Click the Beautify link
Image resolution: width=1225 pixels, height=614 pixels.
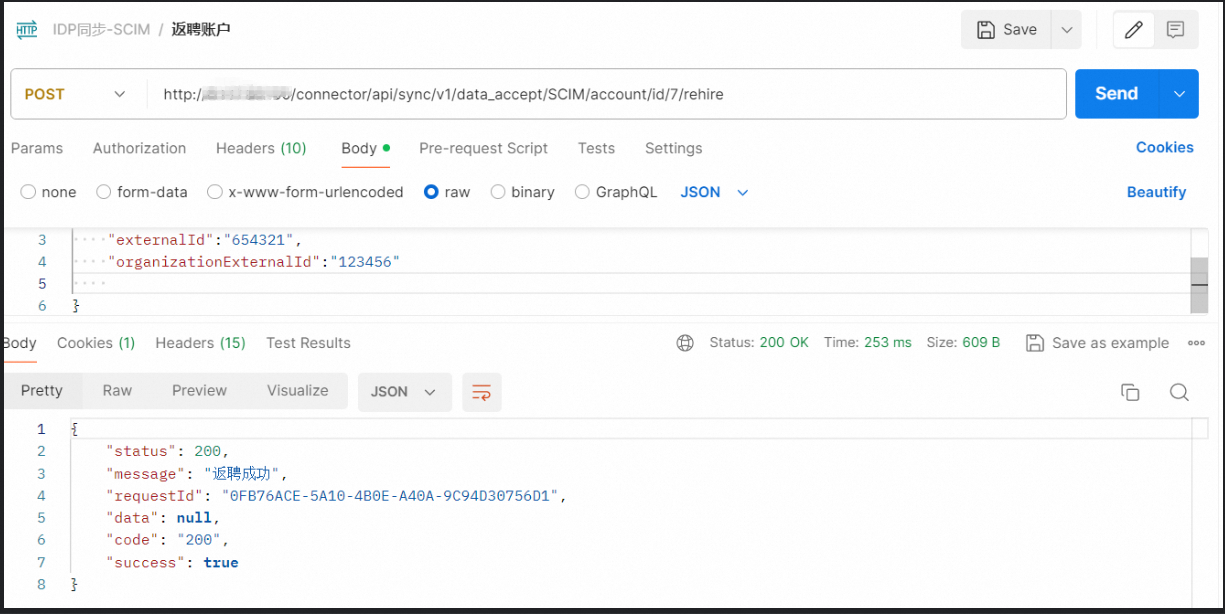(x=1156, y=192)
